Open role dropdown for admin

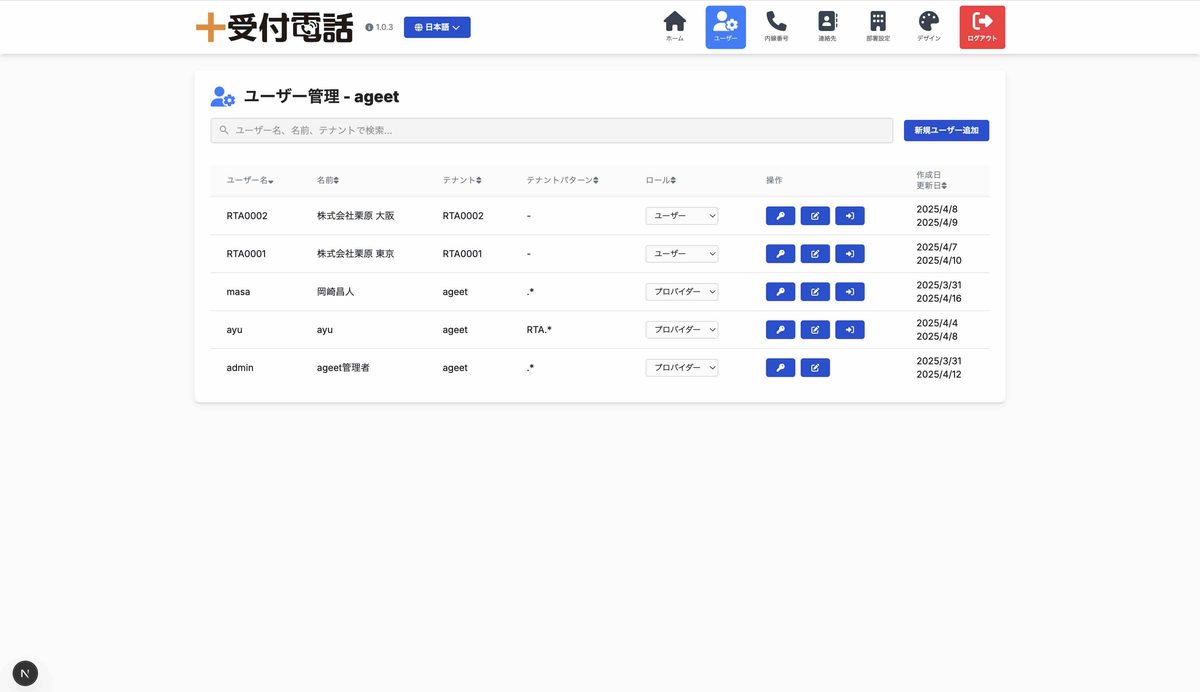[x=682, y=368]
